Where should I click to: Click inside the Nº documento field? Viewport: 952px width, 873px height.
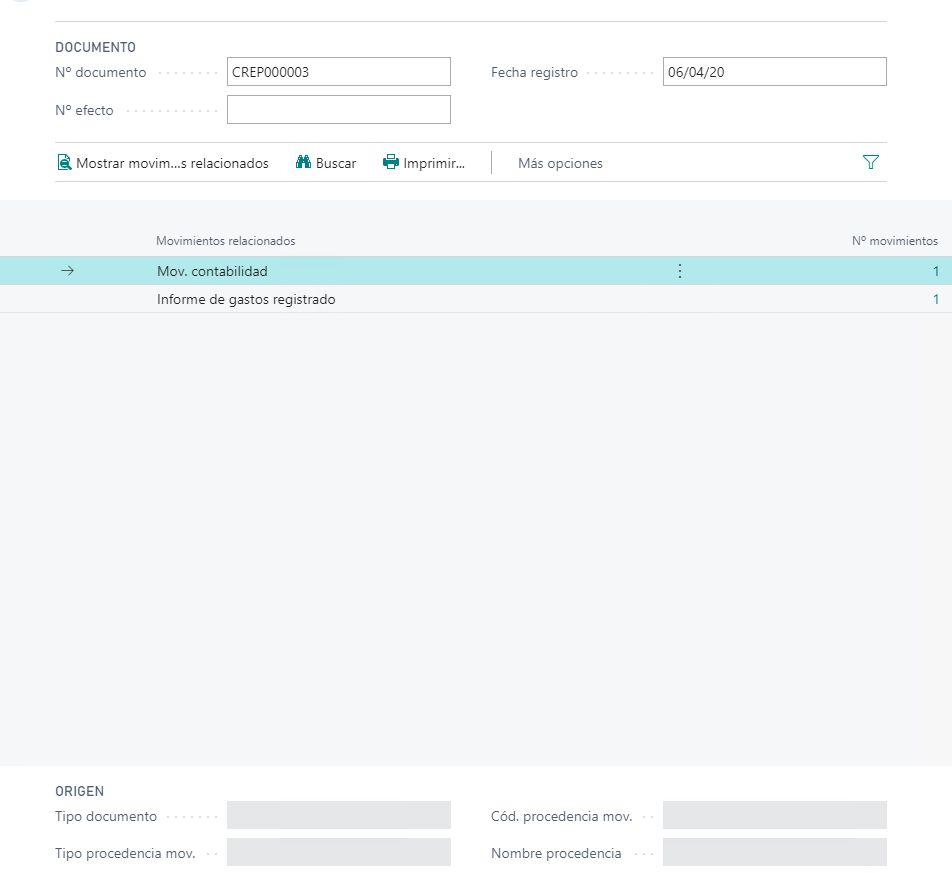(339, 71)
